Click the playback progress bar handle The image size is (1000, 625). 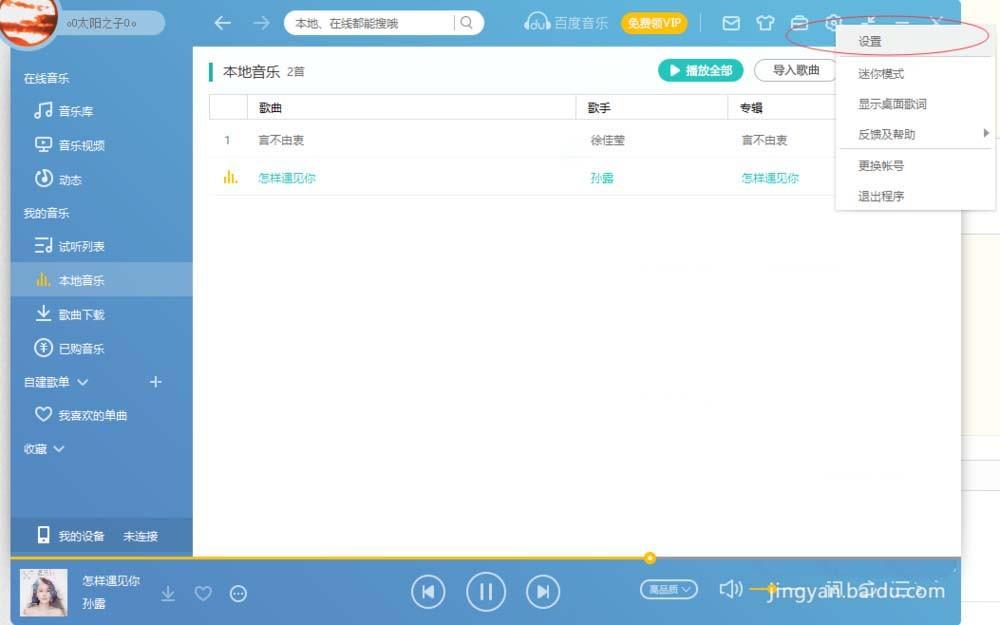pos(650,558)
